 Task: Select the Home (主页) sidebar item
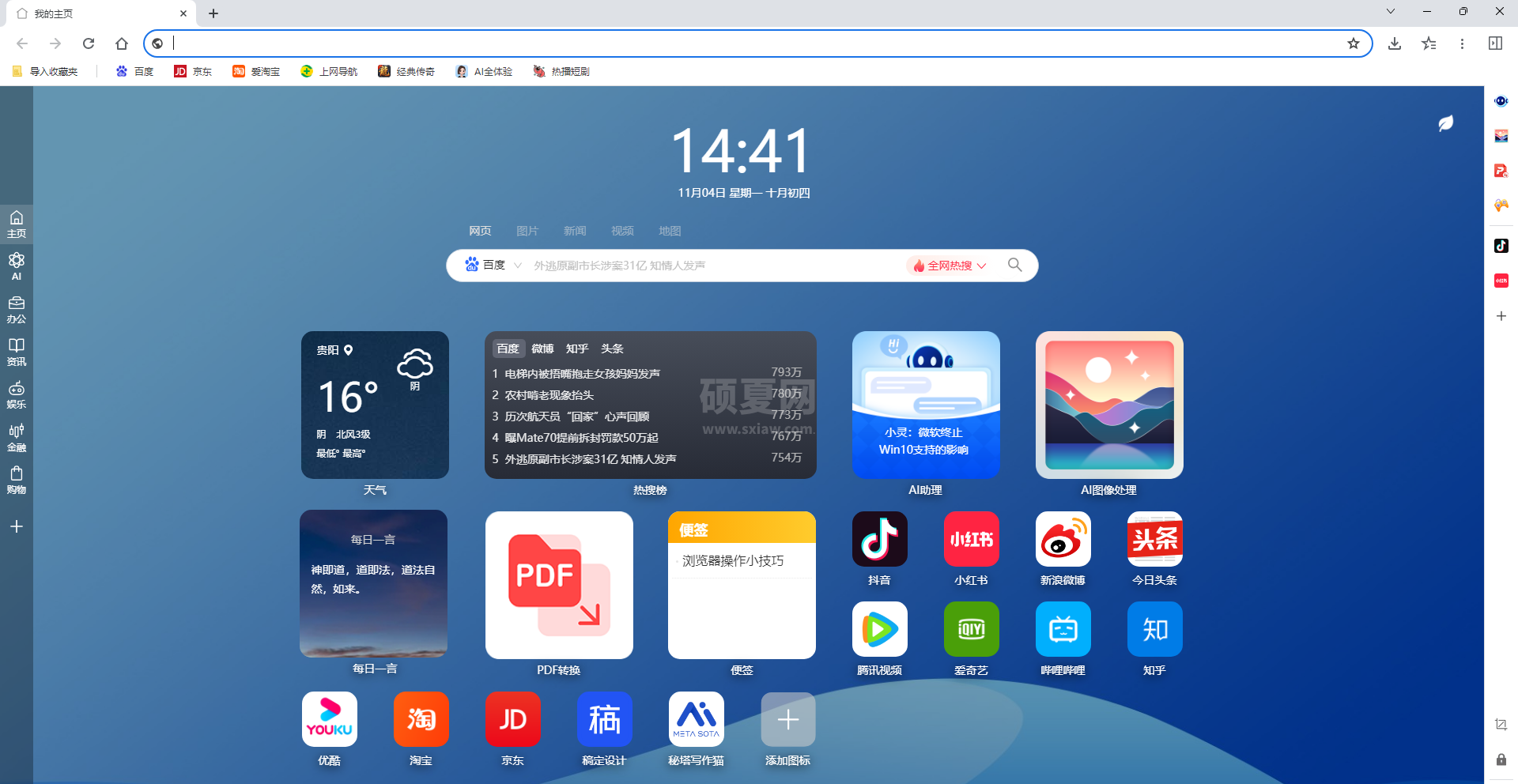(17, 224)
